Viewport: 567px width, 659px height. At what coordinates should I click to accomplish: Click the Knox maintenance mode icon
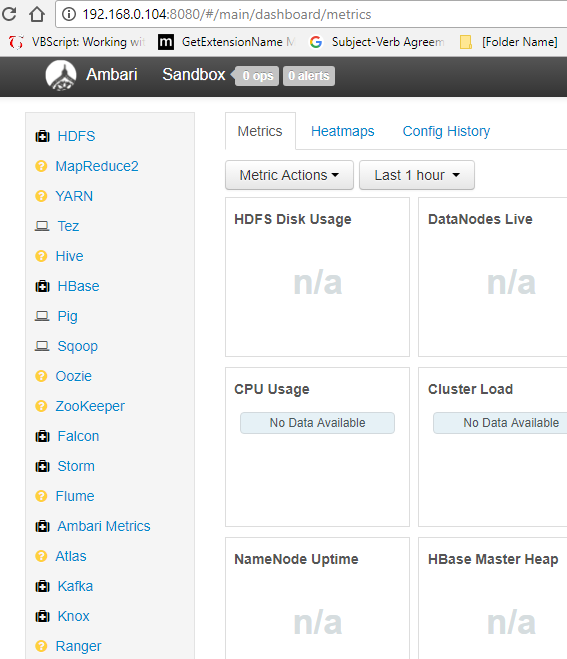pyautogui.click(x=42, y=616)
